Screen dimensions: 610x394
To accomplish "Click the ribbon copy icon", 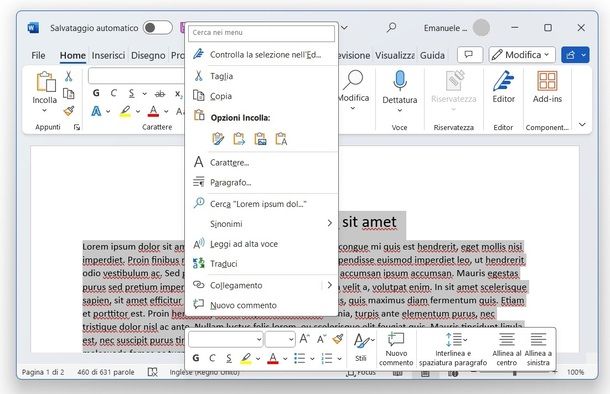I will pos(68,94).
